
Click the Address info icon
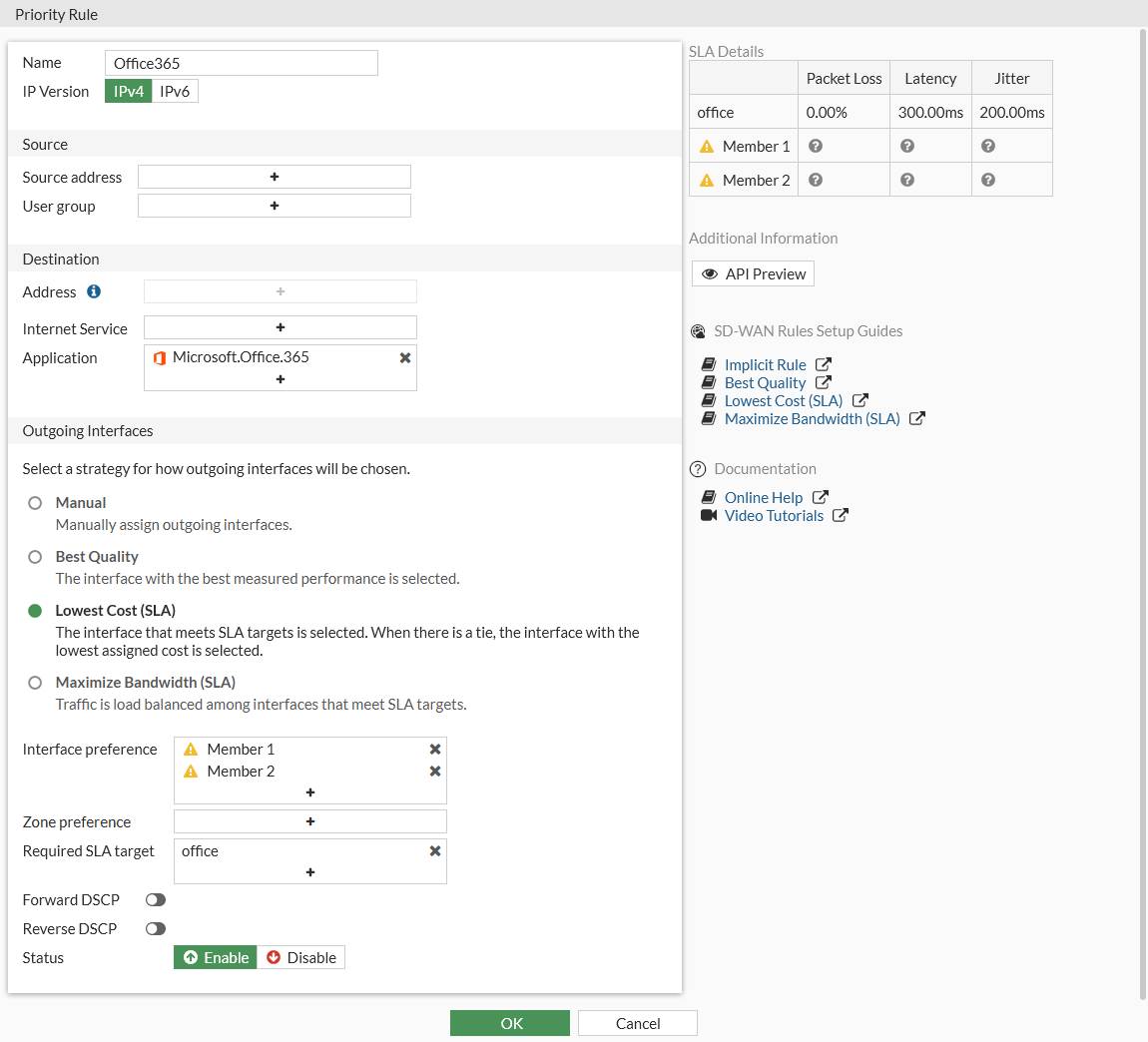[94, 291]
